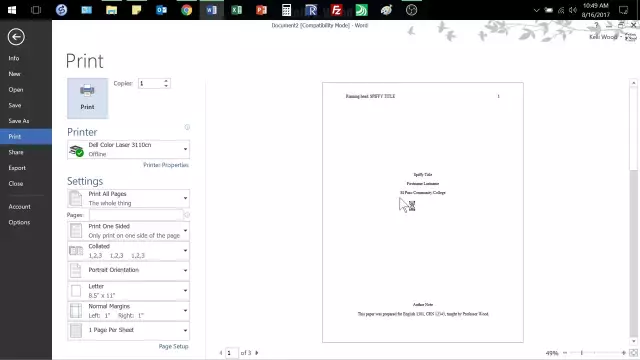Screen dimensions: 640x360
Task: Click the back arrow to exit Backstage
Action: (16, 37)
